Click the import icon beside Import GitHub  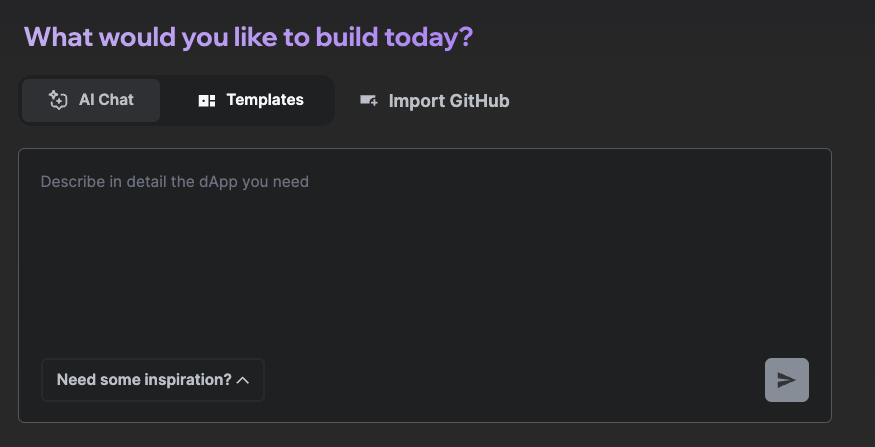369,100
